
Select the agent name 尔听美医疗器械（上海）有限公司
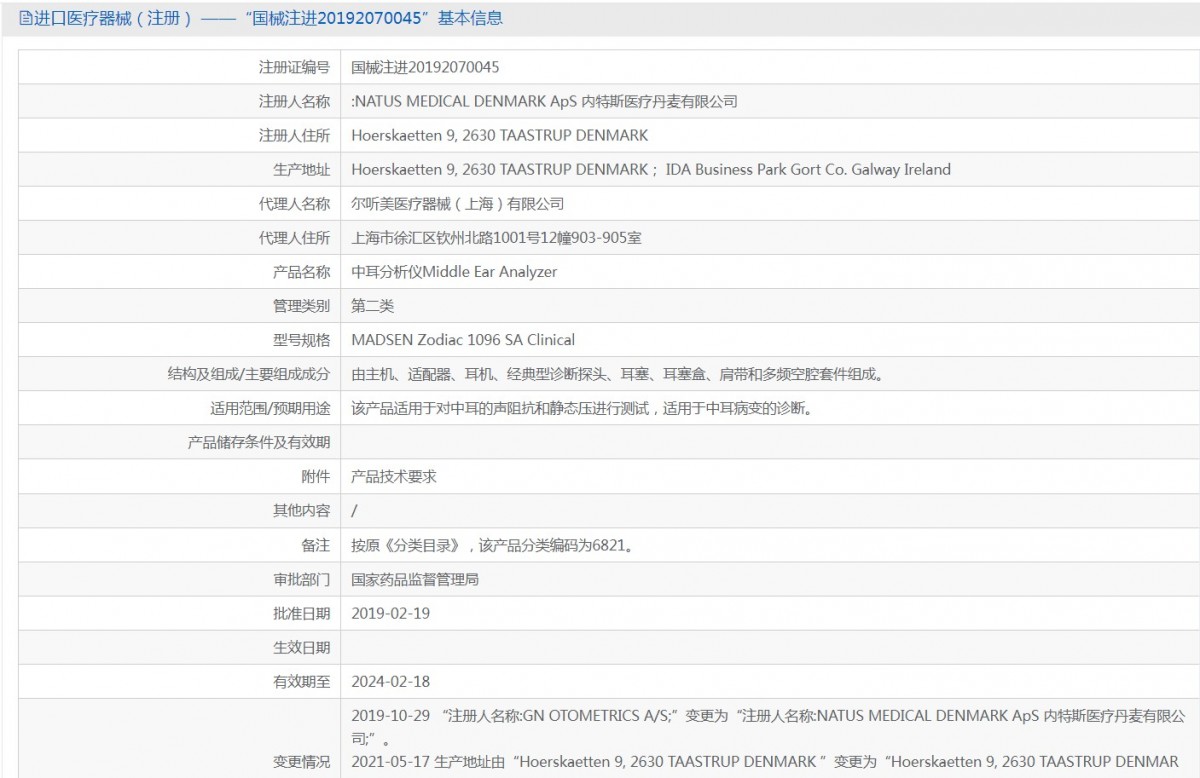point(458,203)
